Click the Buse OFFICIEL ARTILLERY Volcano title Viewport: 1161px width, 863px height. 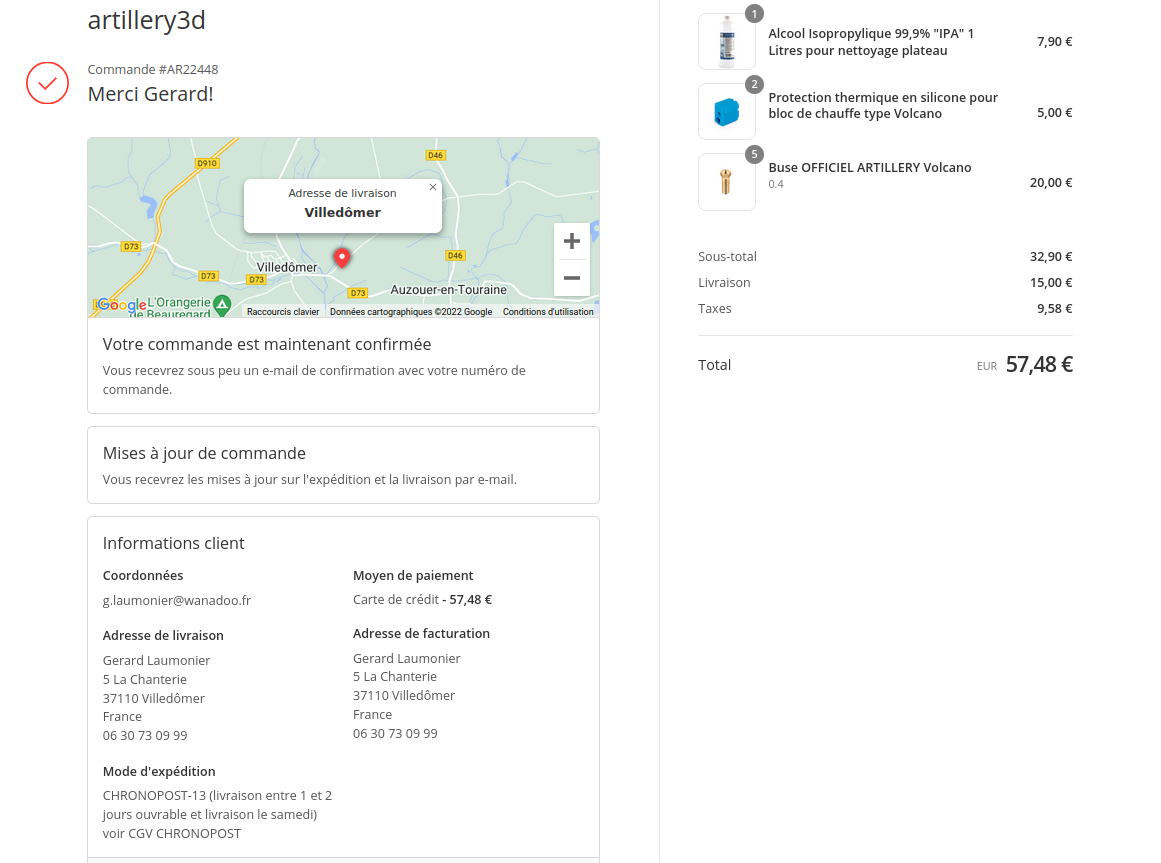[869, 168]
